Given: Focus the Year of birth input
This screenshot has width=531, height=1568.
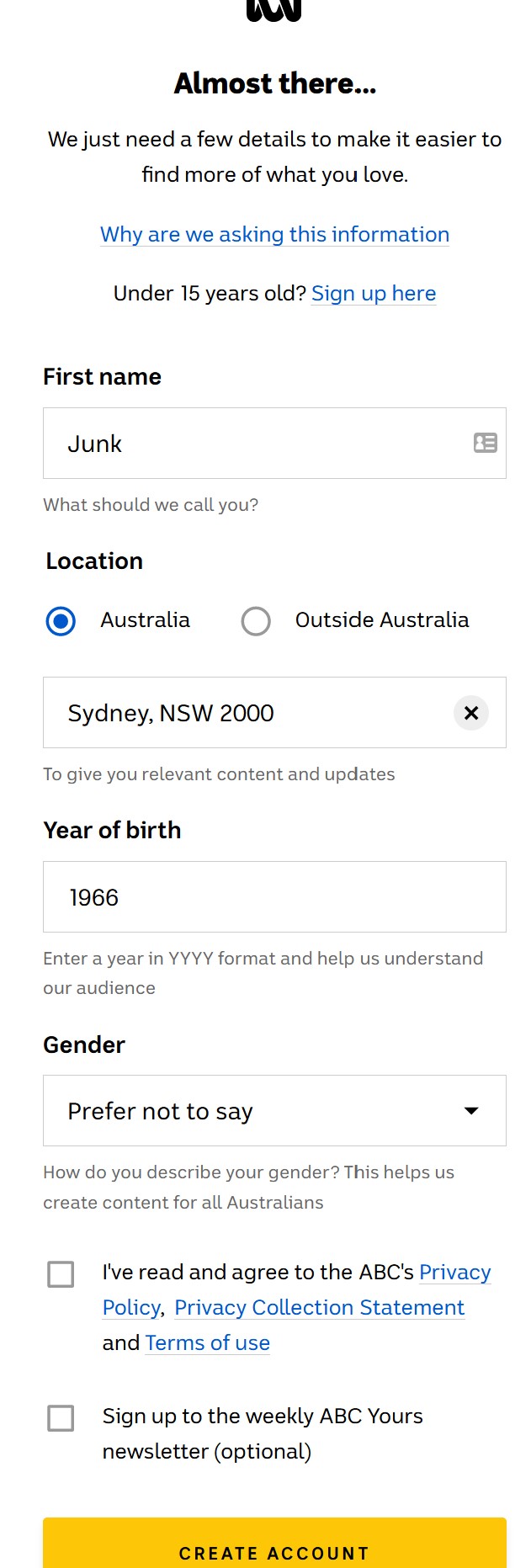Looking at the screenshot, I should [274, 897].
